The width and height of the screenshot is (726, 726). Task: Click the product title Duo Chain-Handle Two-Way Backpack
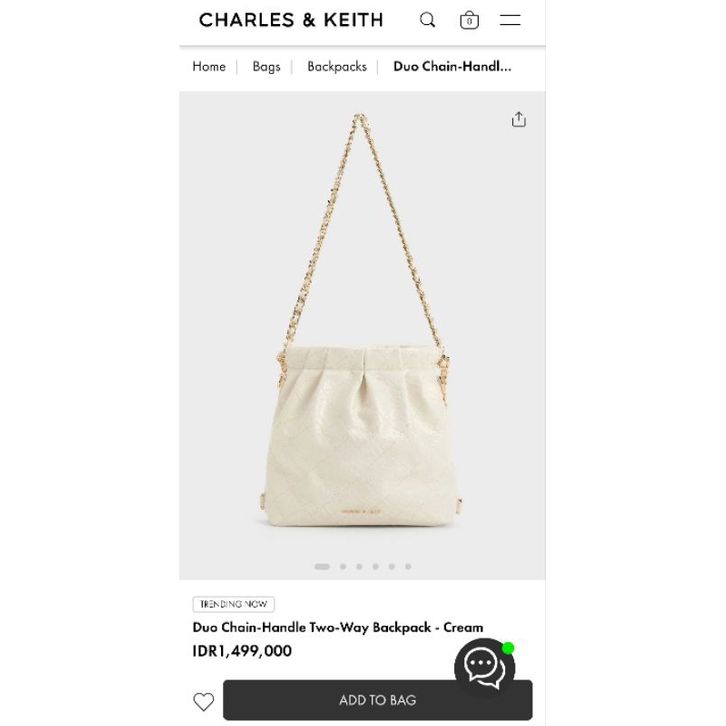click(312, 627)
